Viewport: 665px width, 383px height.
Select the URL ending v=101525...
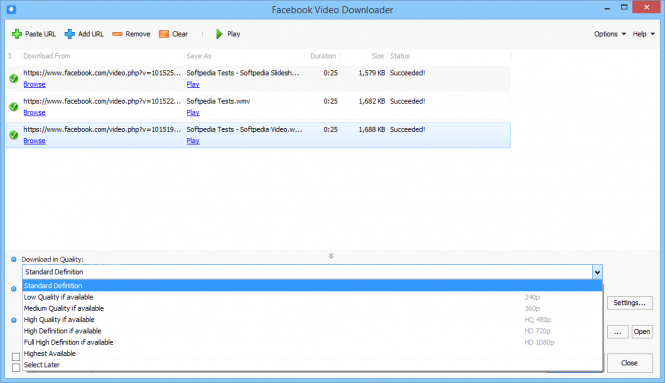[102, 73]
